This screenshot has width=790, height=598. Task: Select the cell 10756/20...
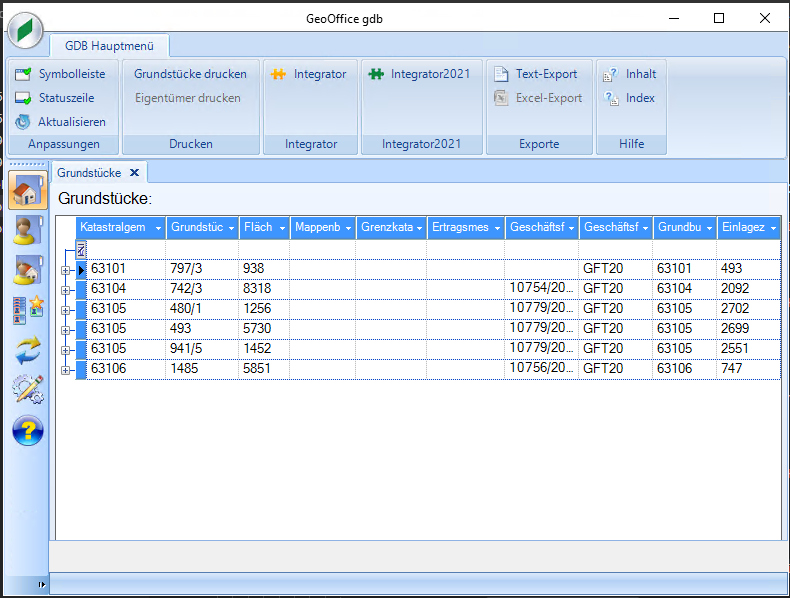coord(542,368)
